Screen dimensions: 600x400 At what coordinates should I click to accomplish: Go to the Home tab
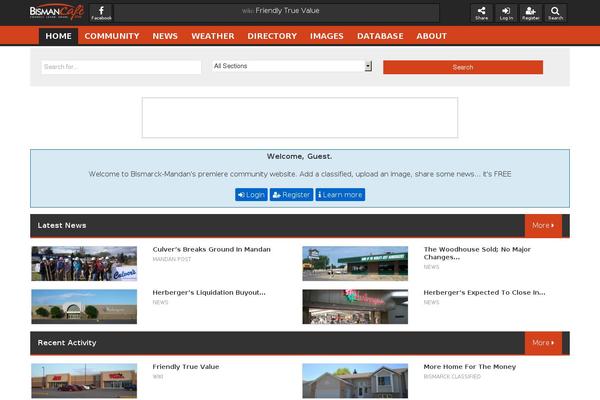59,36
